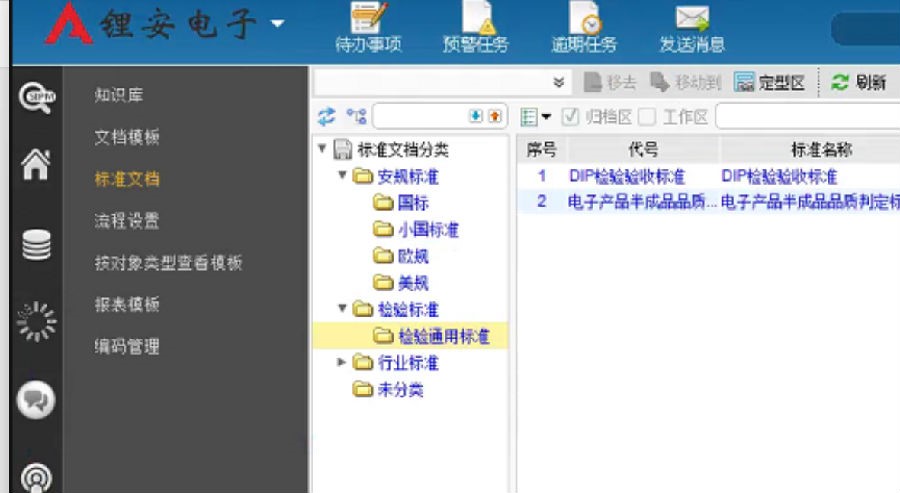The image size is (900, 493).
Task: Open the 待办事项 to-do list icon
Action: 368,20
